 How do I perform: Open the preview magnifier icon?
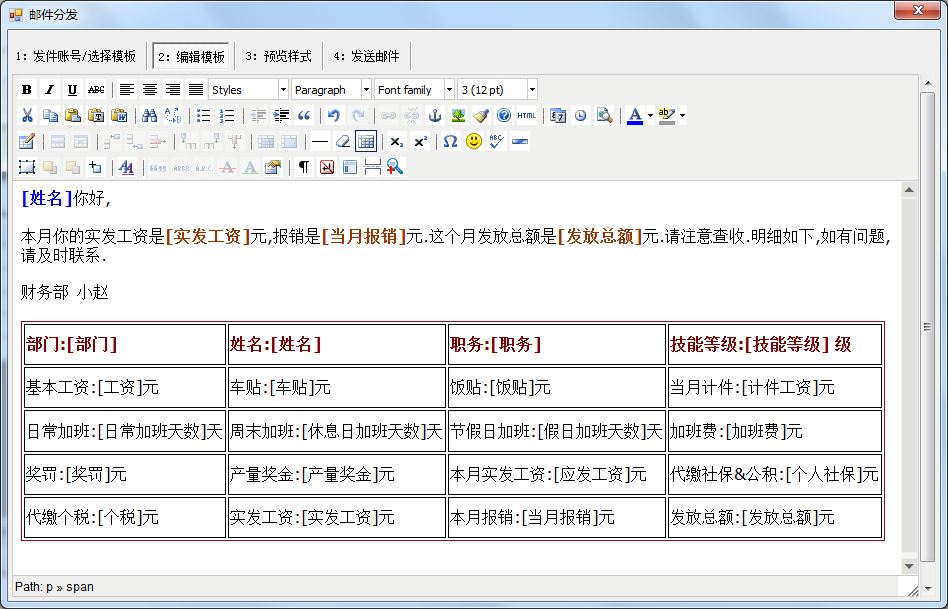click(604, 115)
